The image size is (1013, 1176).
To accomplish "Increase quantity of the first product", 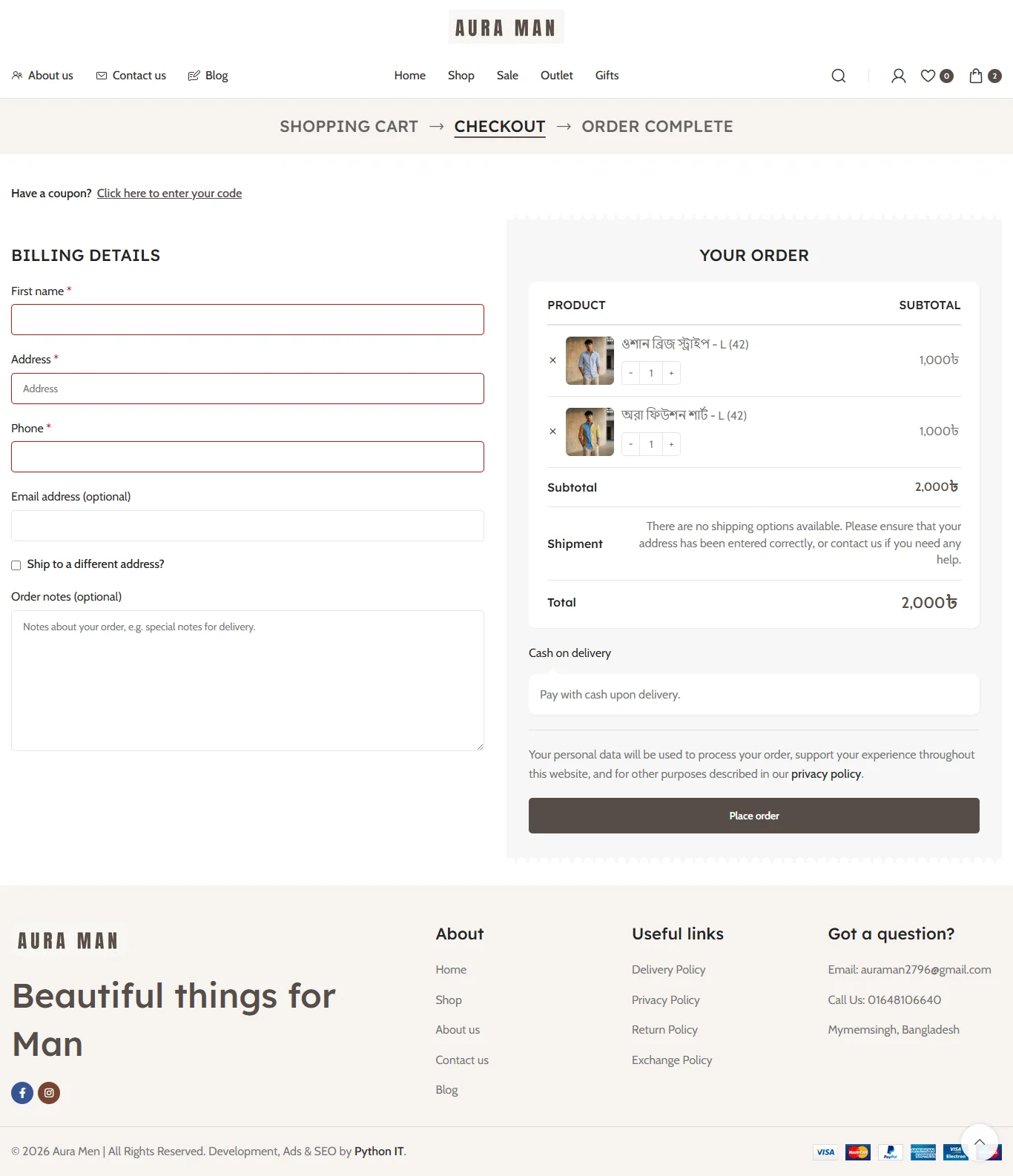I will click(671, 373).
